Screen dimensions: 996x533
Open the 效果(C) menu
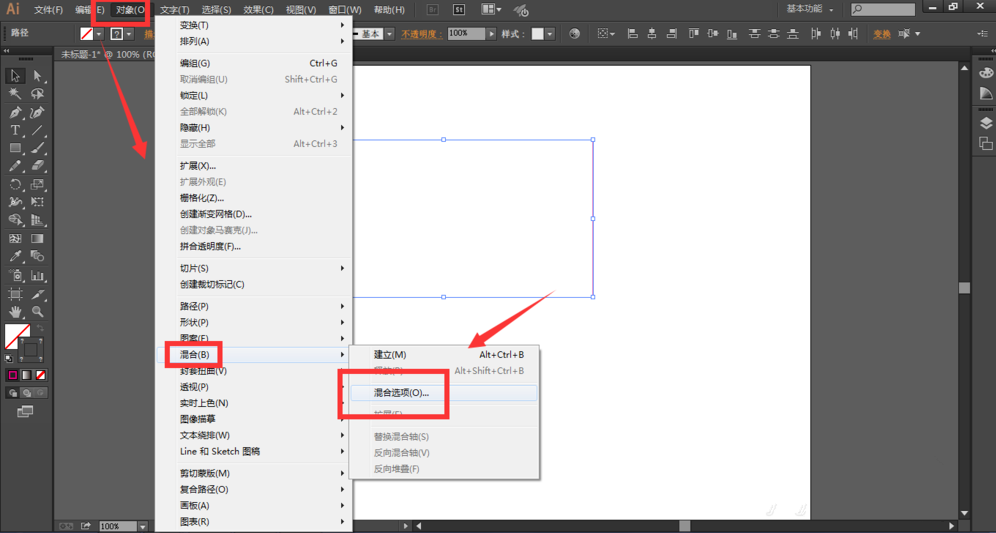[258, 10]
